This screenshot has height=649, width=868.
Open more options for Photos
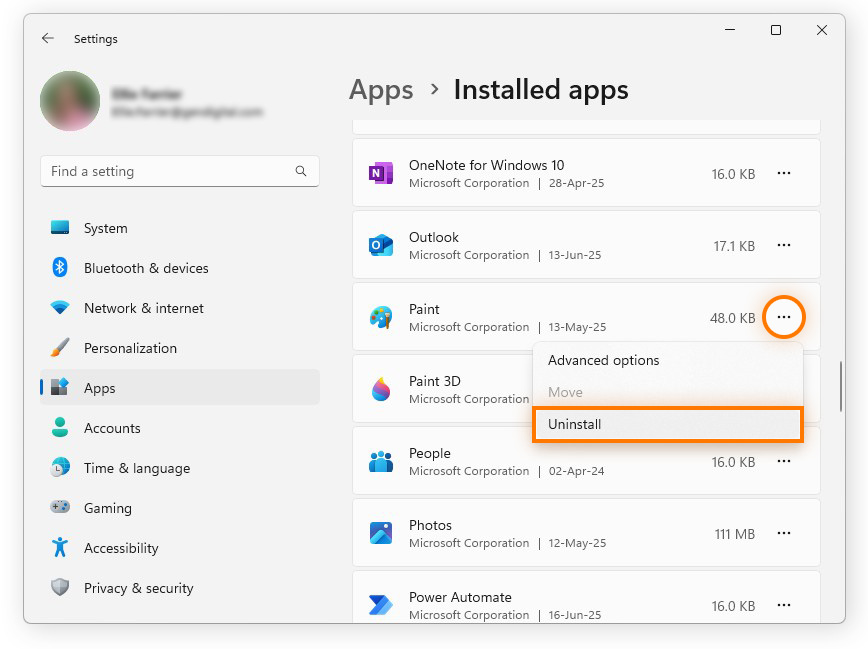tap(783, 533)
